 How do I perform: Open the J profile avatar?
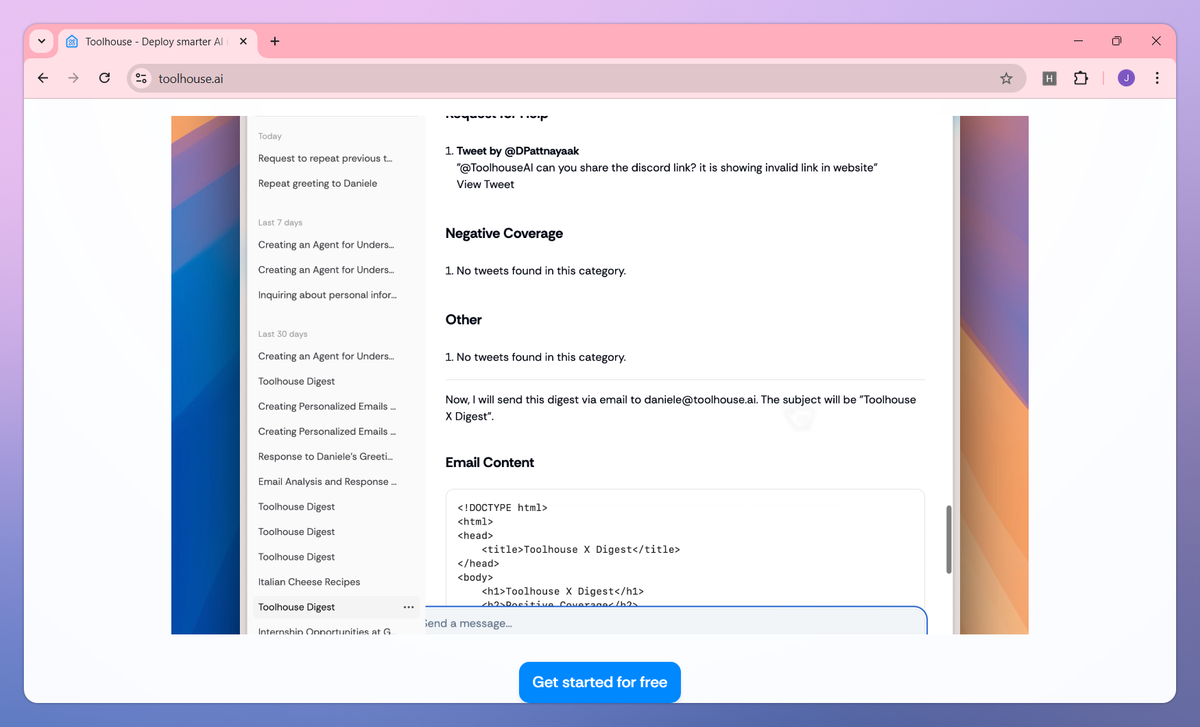click(1126, 78)
